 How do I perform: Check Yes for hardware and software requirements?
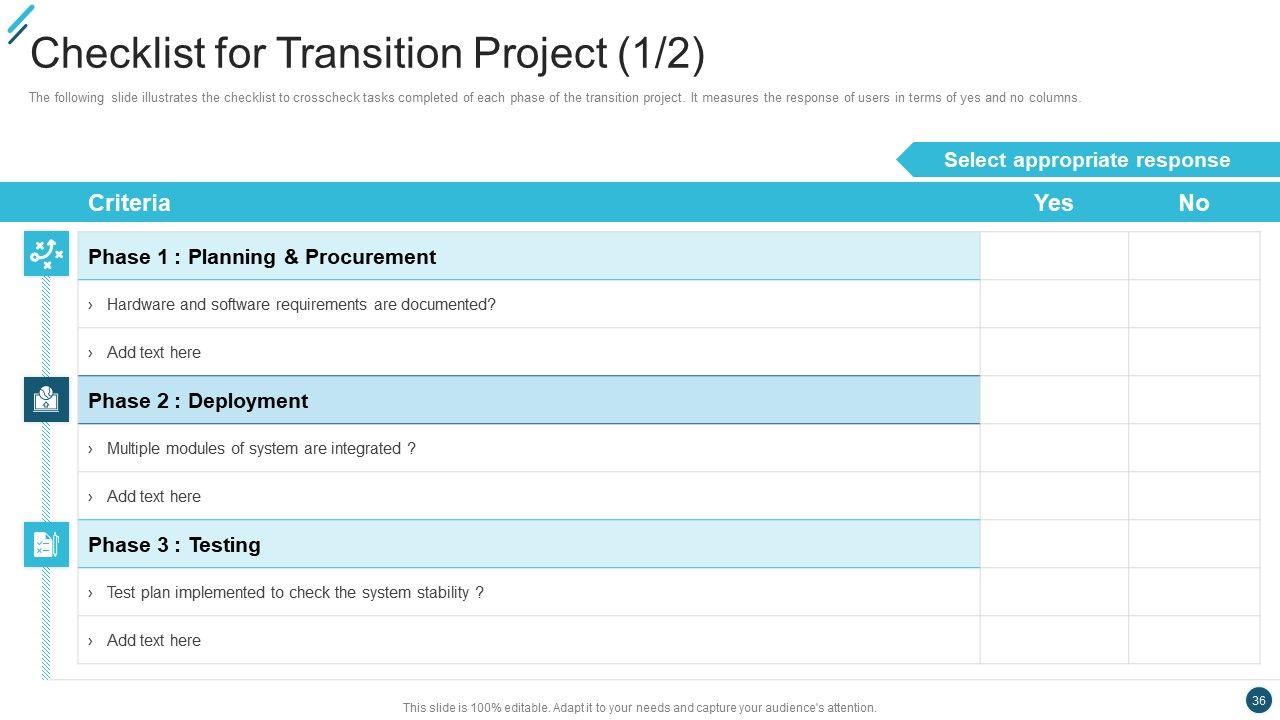tap(1054, 304)
